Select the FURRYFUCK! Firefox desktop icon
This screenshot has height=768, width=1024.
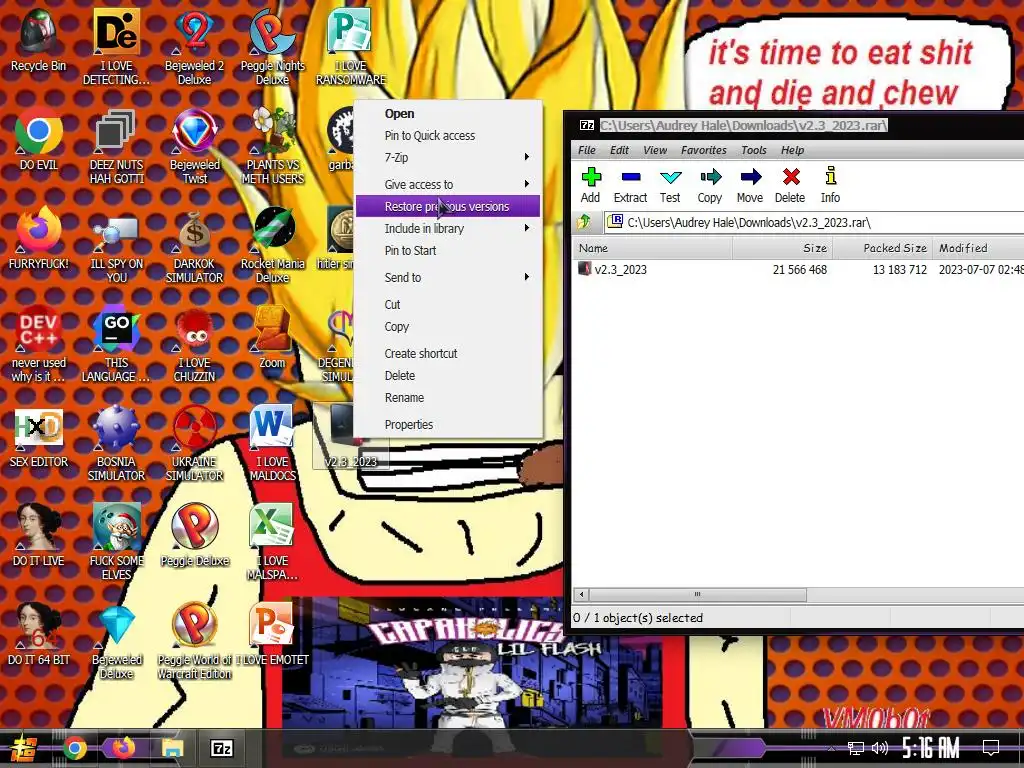point(38,238)
